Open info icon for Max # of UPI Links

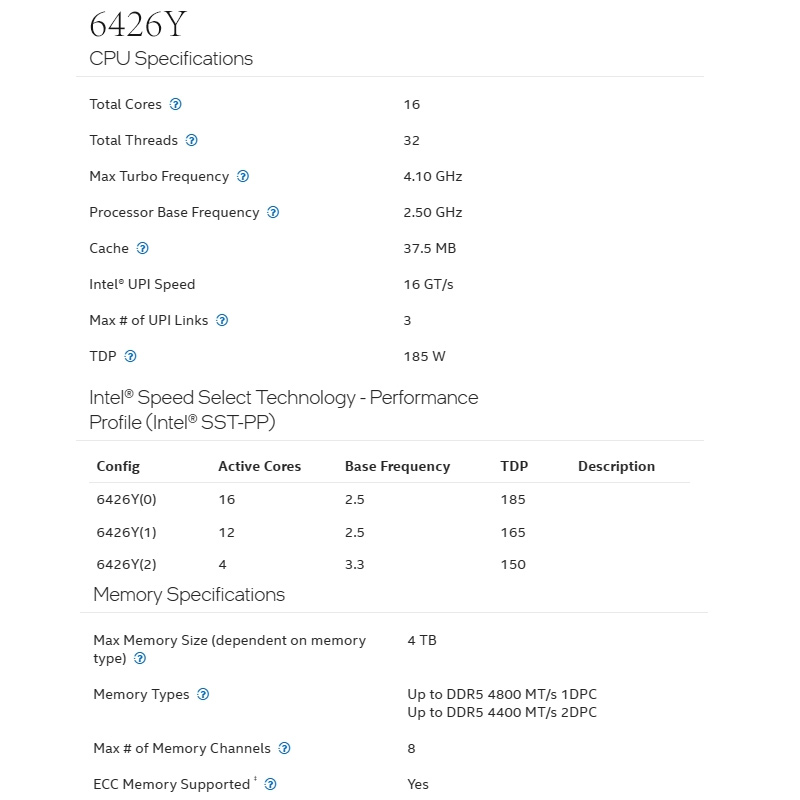[222, 320]
